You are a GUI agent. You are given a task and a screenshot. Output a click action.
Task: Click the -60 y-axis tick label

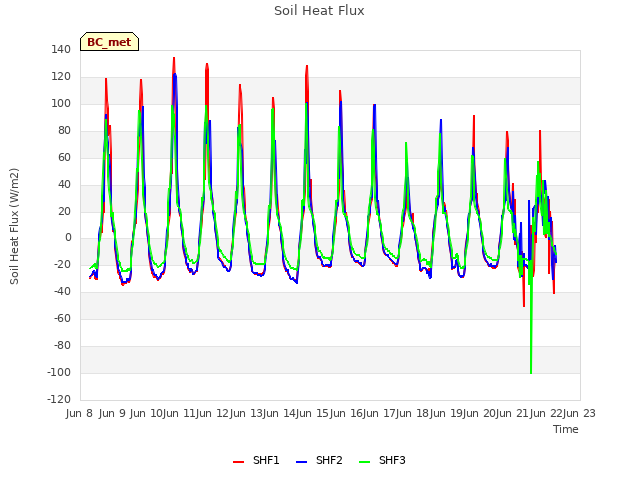[x=62, y=319]
